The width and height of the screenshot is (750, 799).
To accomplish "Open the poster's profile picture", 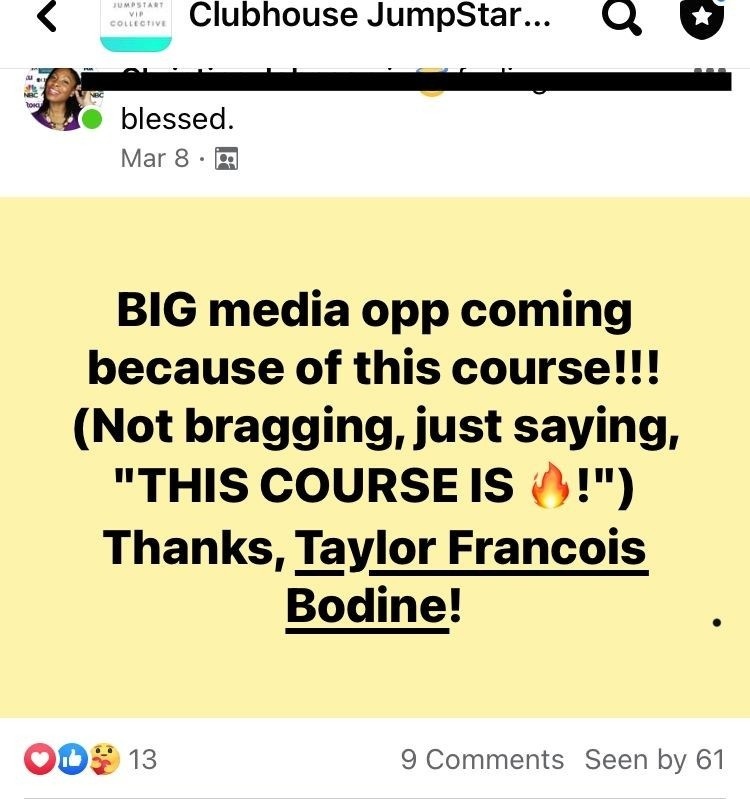I will coord(57,99).
